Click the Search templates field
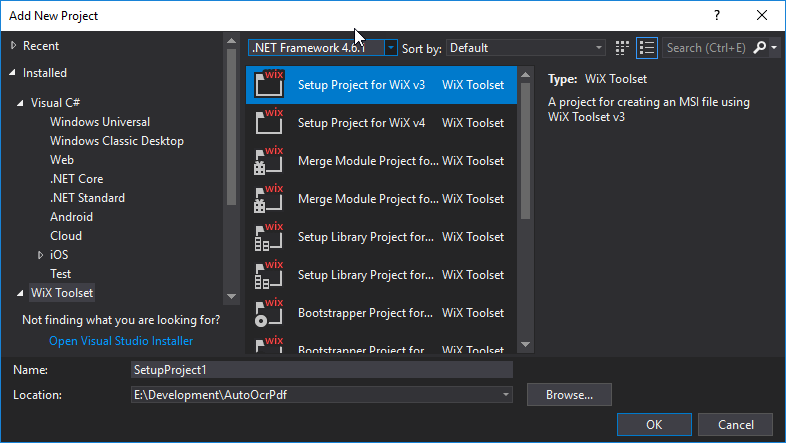Screen dimensions: 786x443 pyautogui.click(x=708, y=48)
